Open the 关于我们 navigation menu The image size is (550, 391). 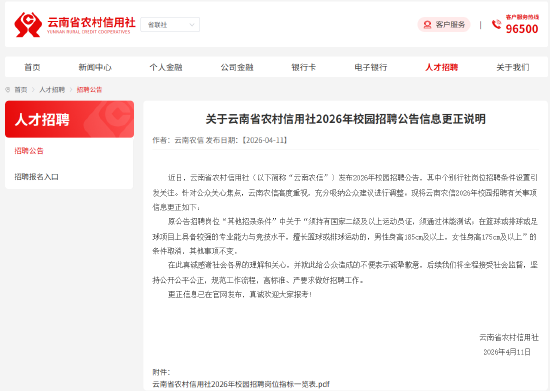pos(513,67)
